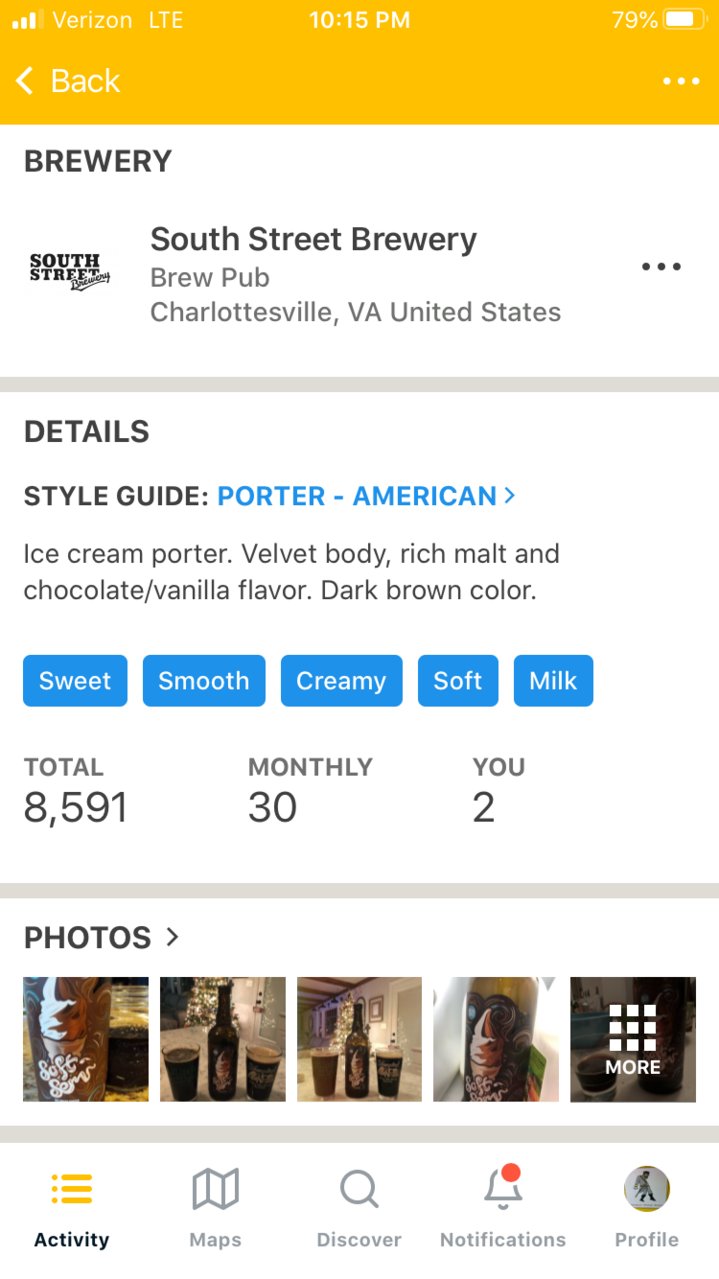719x1279 pixels.
Task: Open the South Street Brewery options dots
Action: point(661,267)
